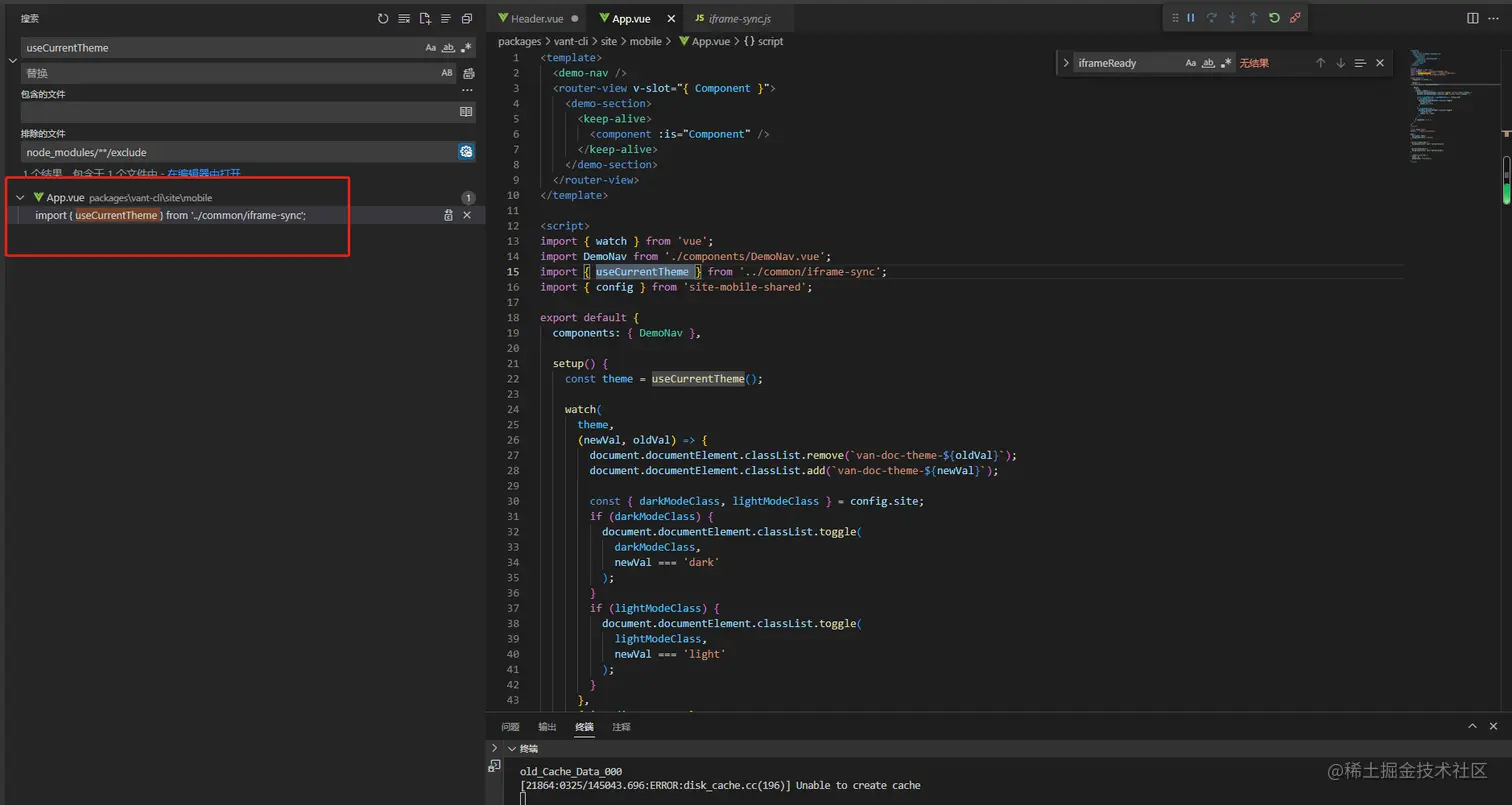Collapse the replace field toggle chevron
The height and width of the screenshot is (805, 1512).
point(13,60)
